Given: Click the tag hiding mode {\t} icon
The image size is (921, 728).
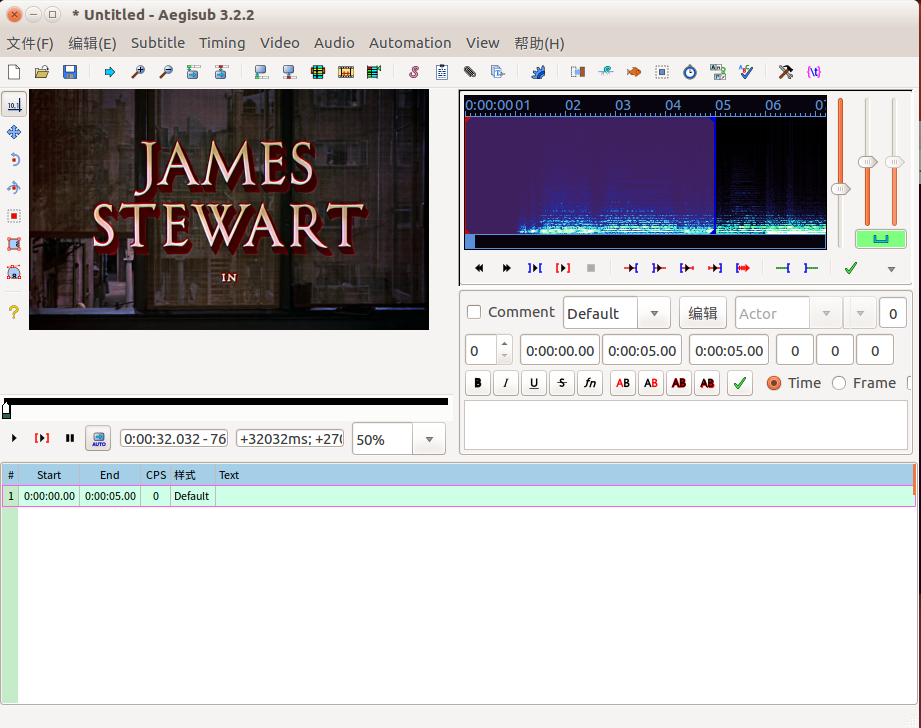Looking at the screenshot, I should [814, 72].
